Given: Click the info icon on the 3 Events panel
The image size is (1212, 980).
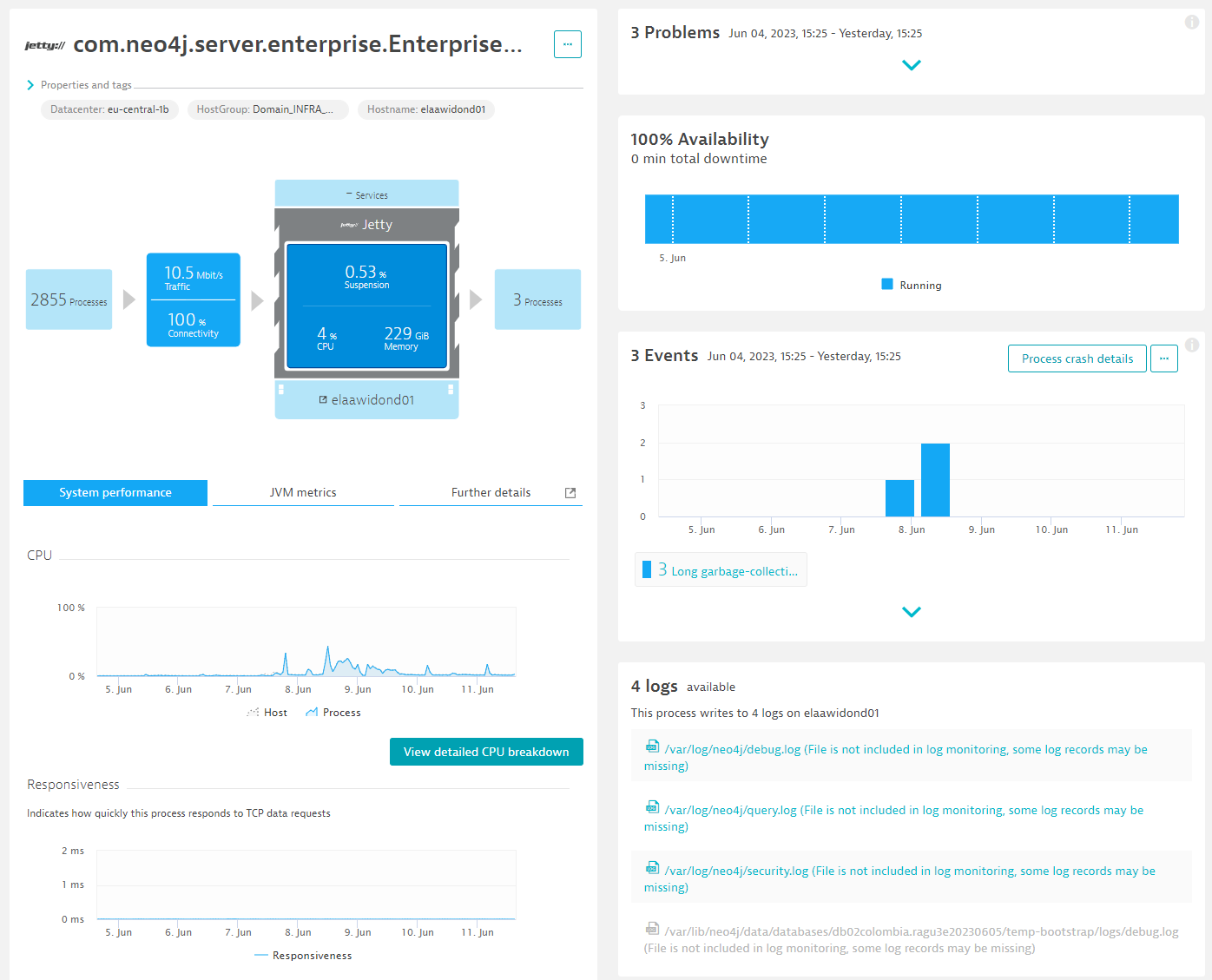Looking at the screenshot, I should coord(1192,345).
